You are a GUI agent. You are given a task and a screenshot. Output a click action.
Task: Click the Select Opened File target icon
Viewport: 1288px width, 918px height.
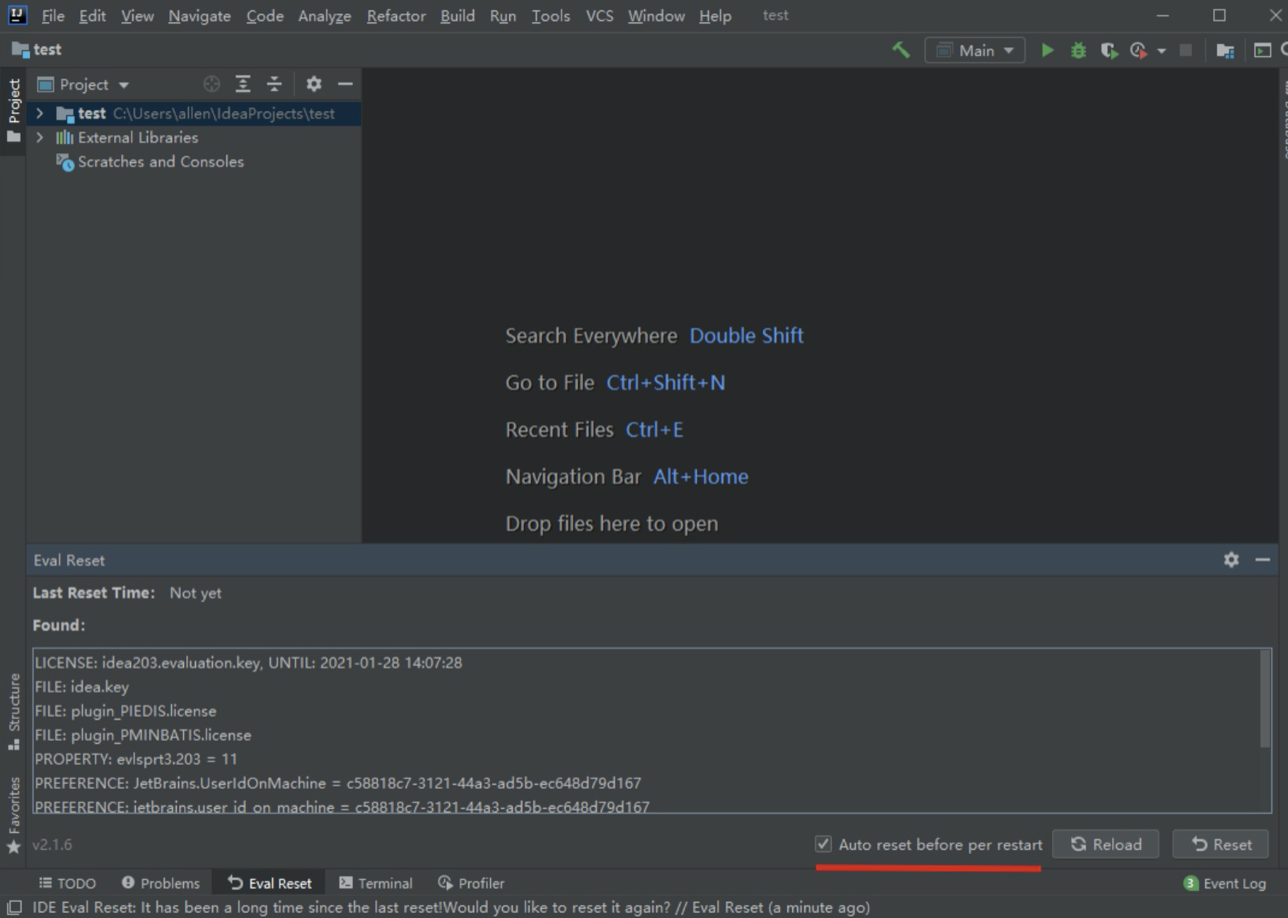pyautogui.click(x=211, y=84)
